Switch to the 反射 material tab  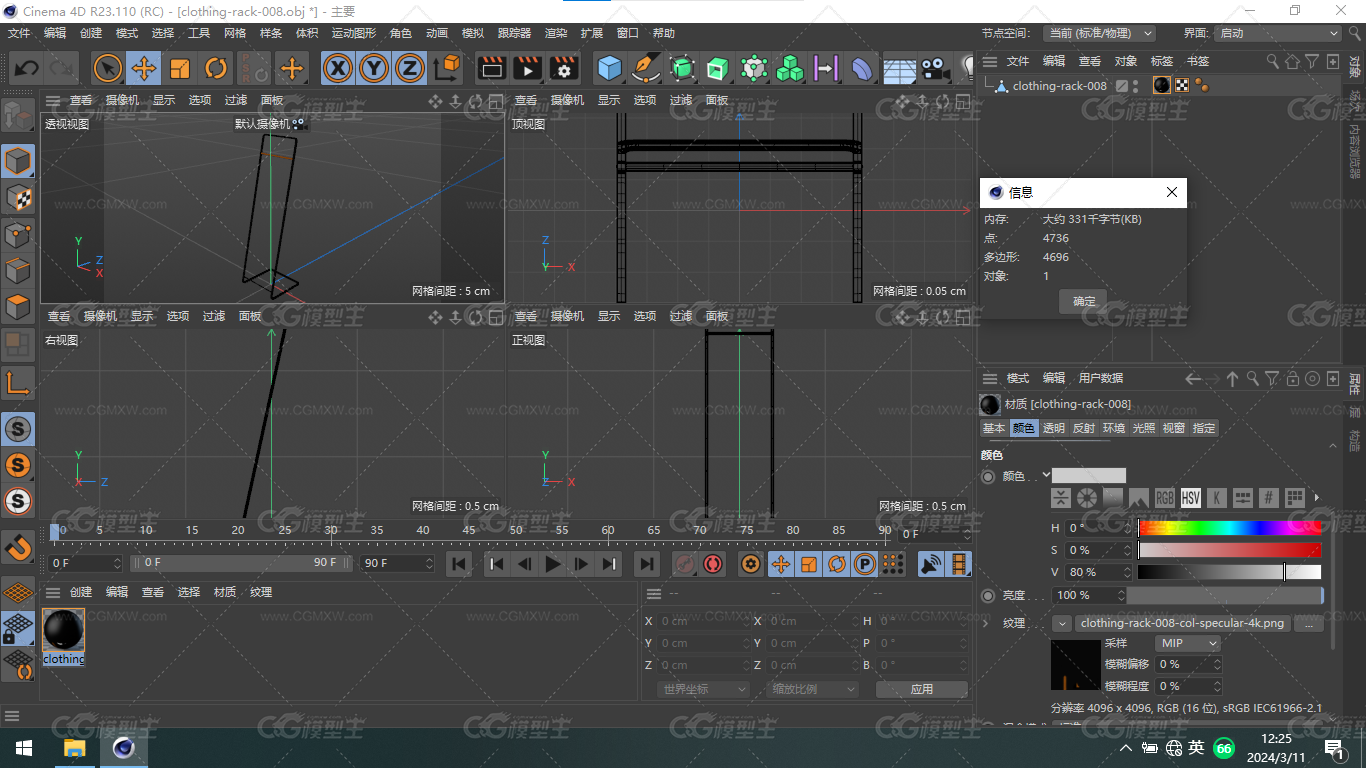point(1084,428)
